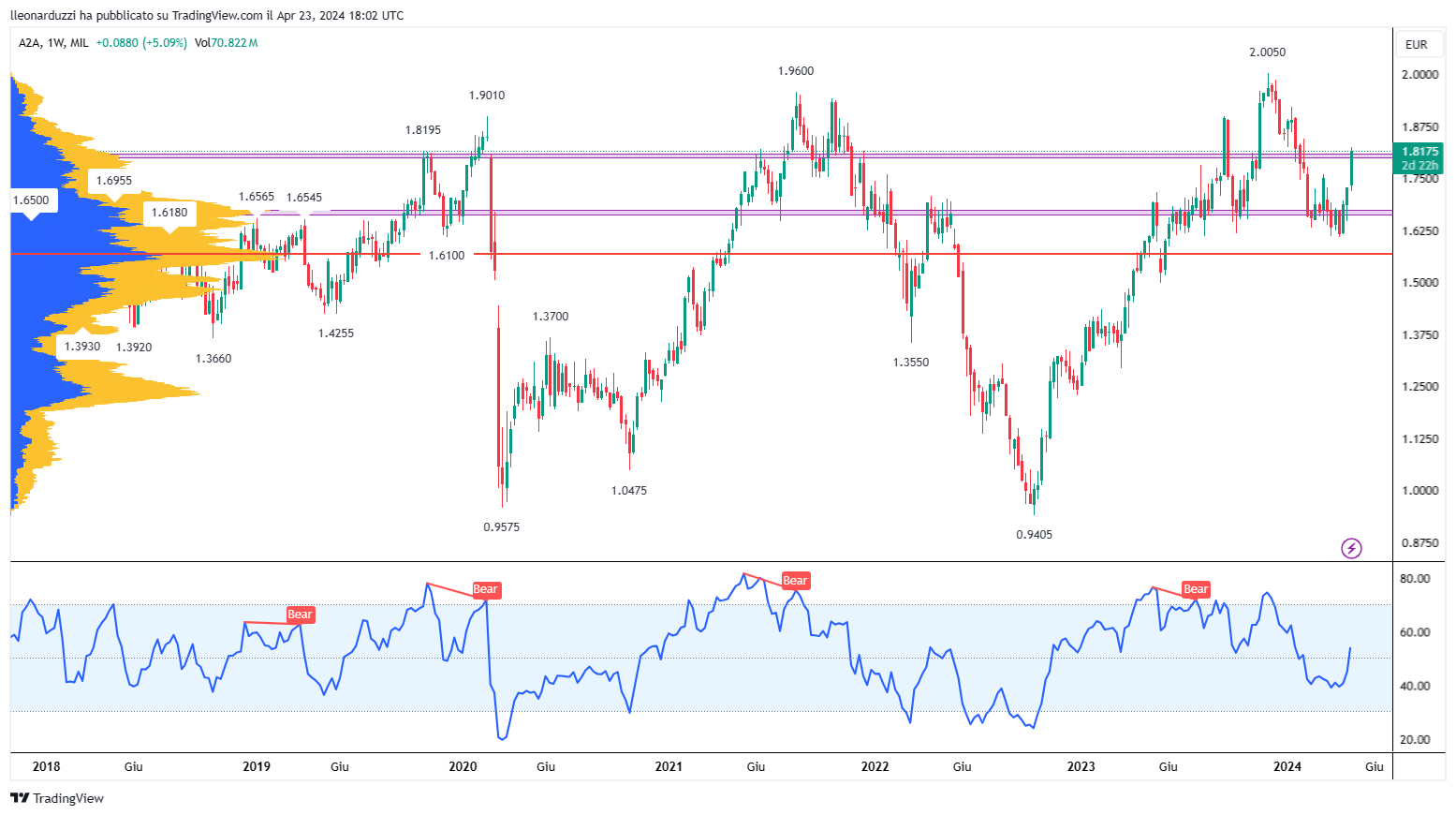The width and height of the screenshot is (1456, 815).
Task: Click the Bear label near the 2023 RSI peak
Action: 1196,589
